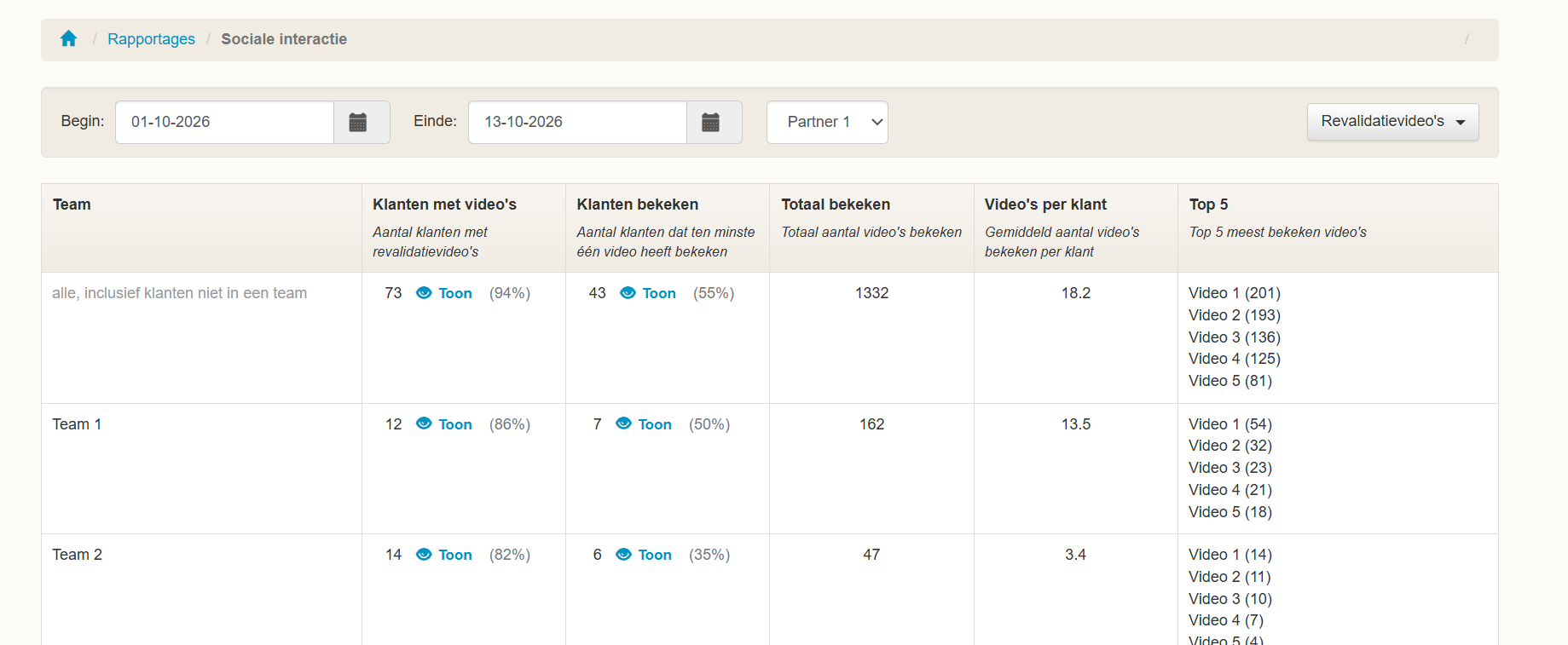This screenshot has height=645, width=1568.
Task: Show all 73 klanten via Toon link
Action: 455,293
